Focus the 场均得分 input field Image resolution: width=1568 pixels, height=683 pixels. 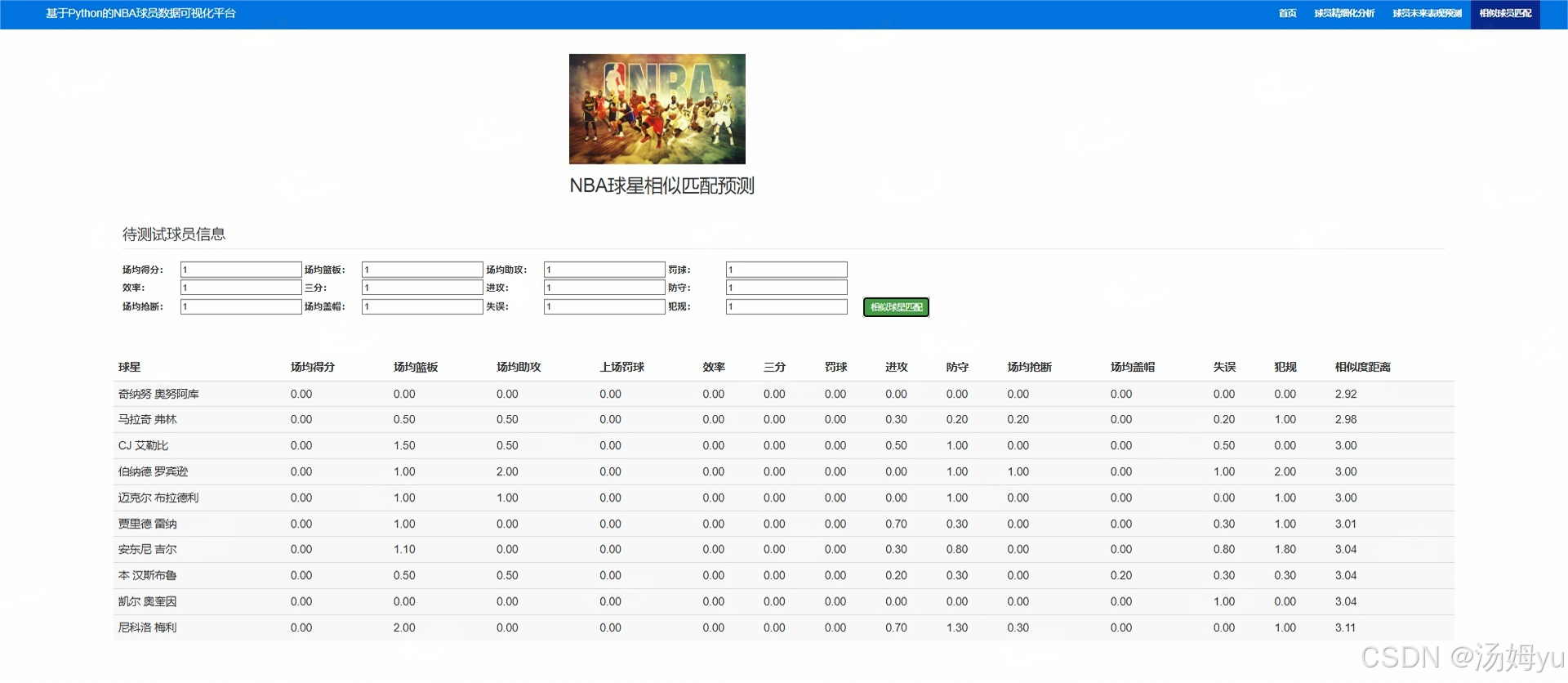click(x=241, y=270)
